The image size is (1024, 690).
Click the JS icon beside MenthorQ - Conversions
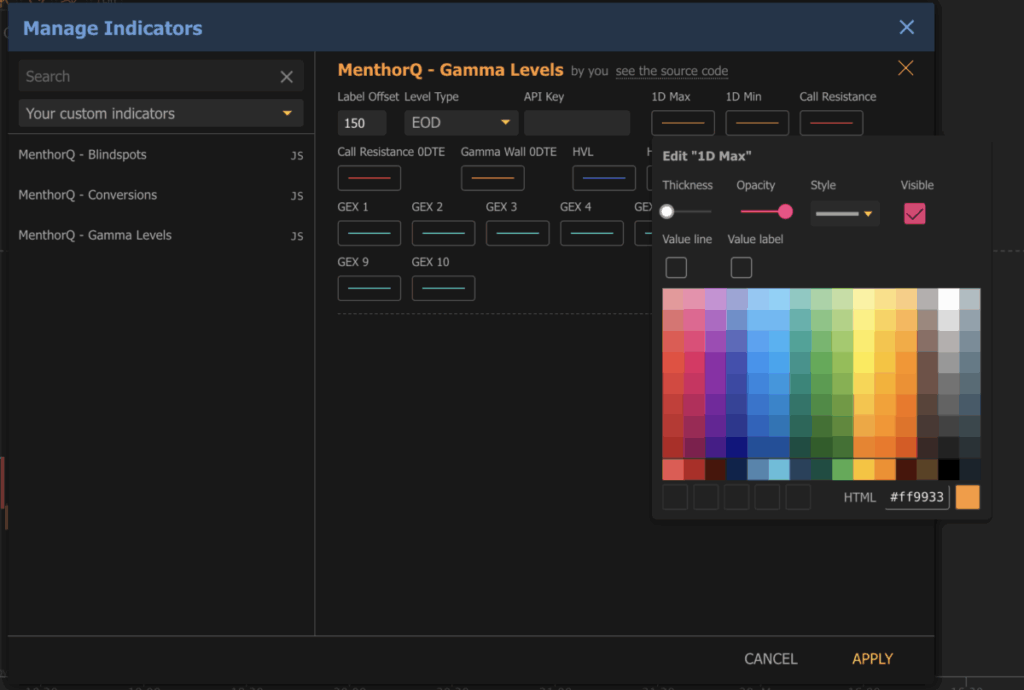point(296,195)
